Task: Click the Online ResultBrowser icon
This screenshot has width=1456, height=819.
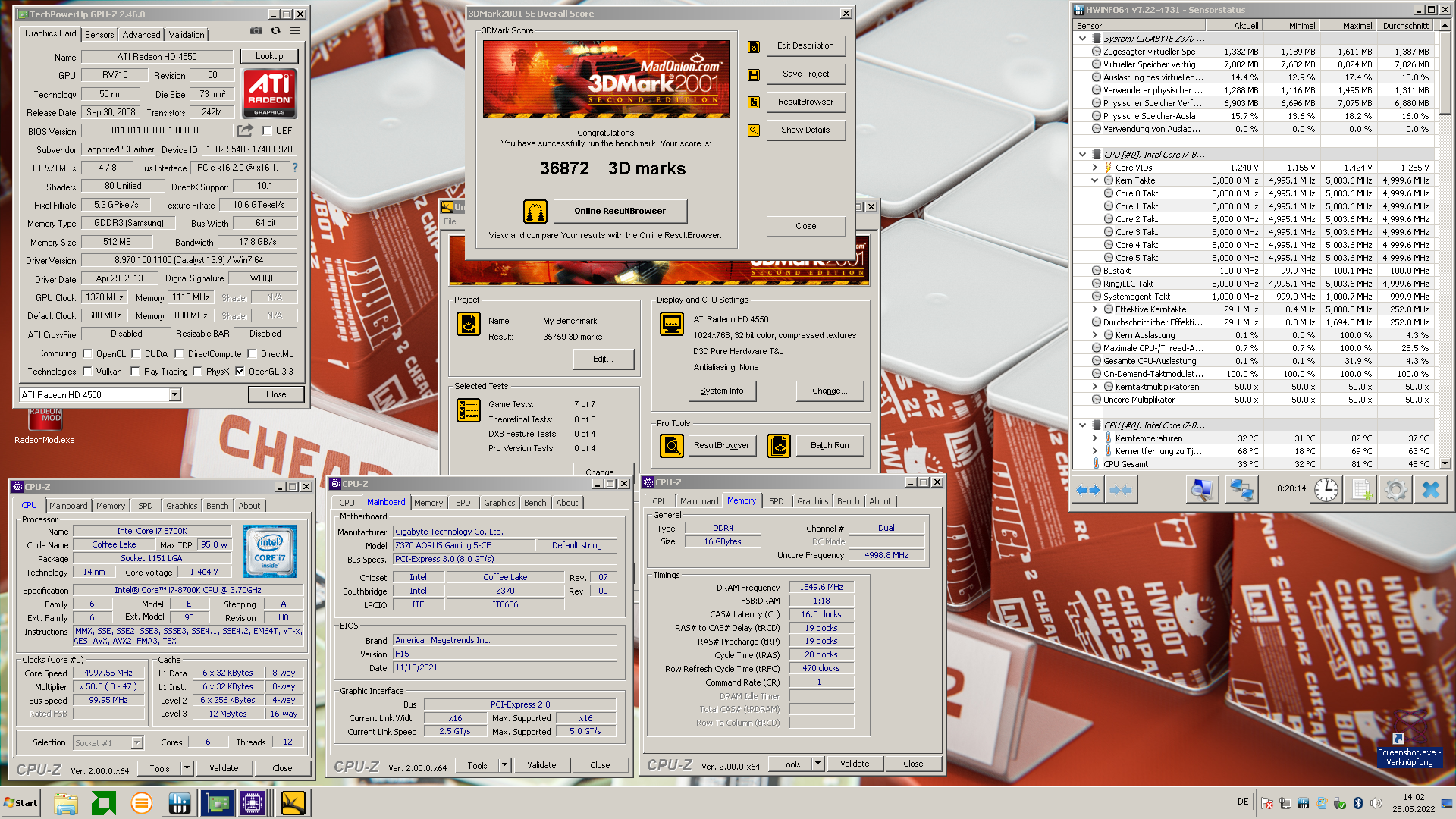Action: point(535,212)
